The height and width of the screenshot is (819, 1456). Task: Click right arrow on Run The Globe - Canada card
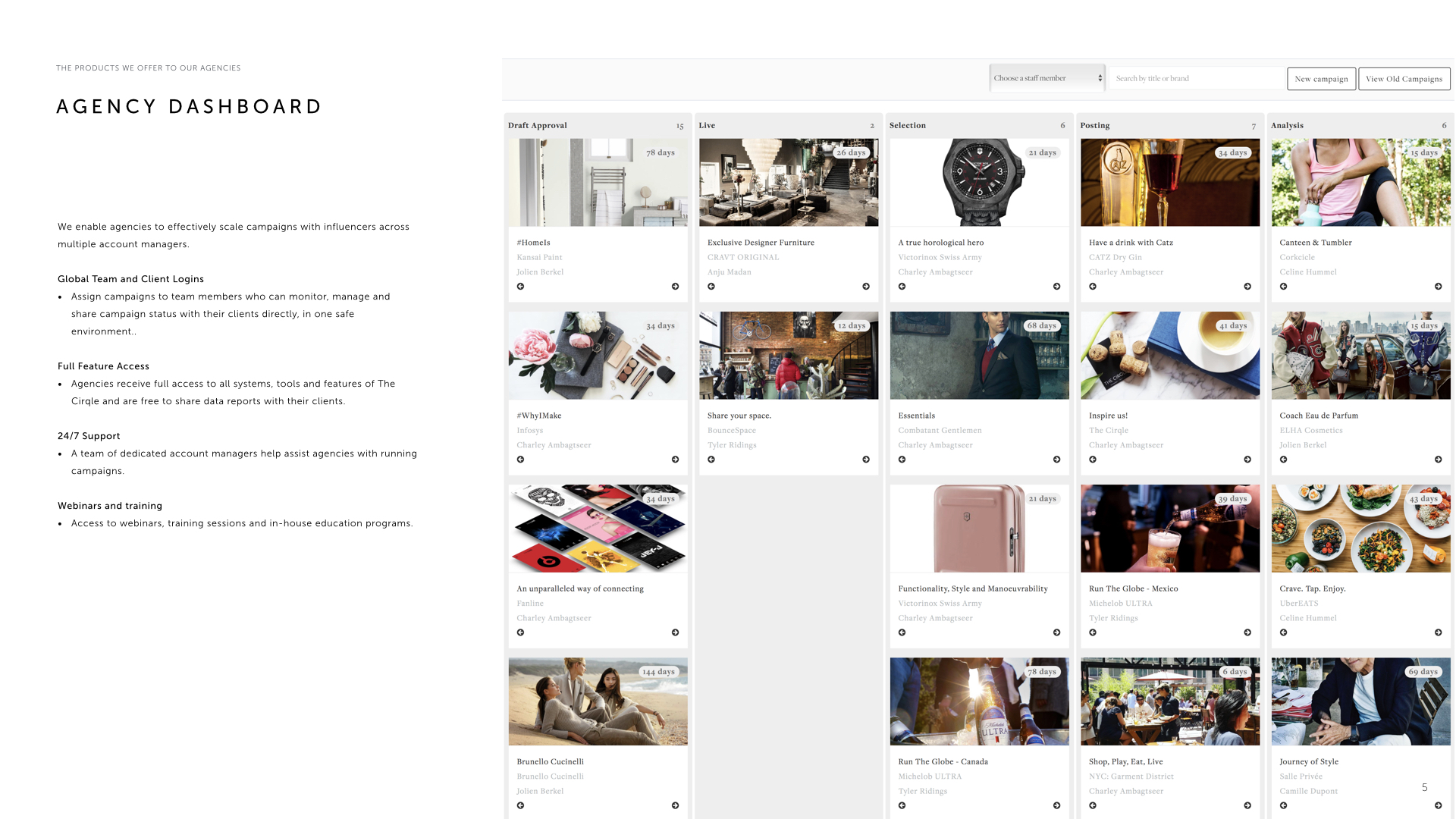coord(1056,805)
